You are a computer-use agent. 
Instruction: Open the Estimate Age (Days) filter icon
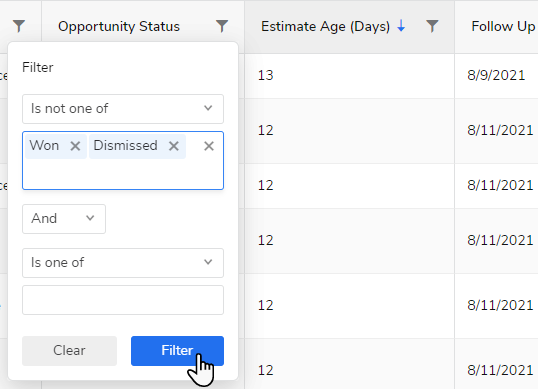coord(432,26)
